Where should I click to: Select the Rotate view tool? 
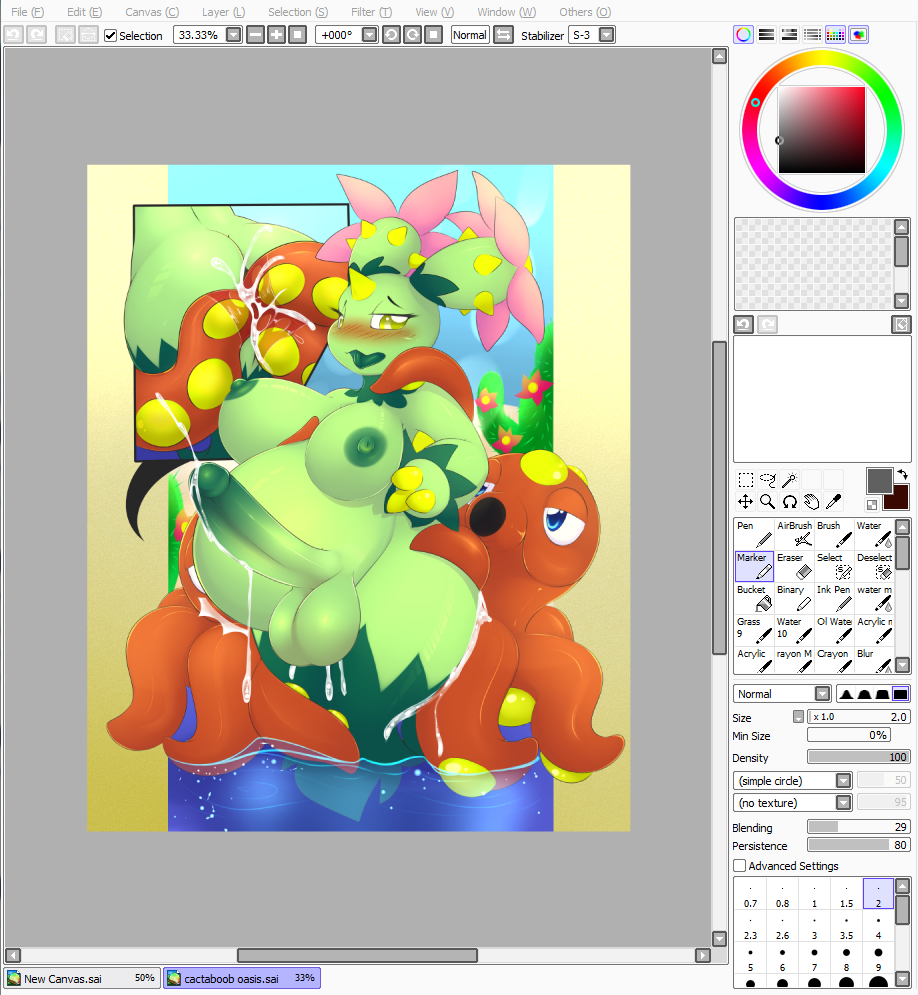coord(789,502)
